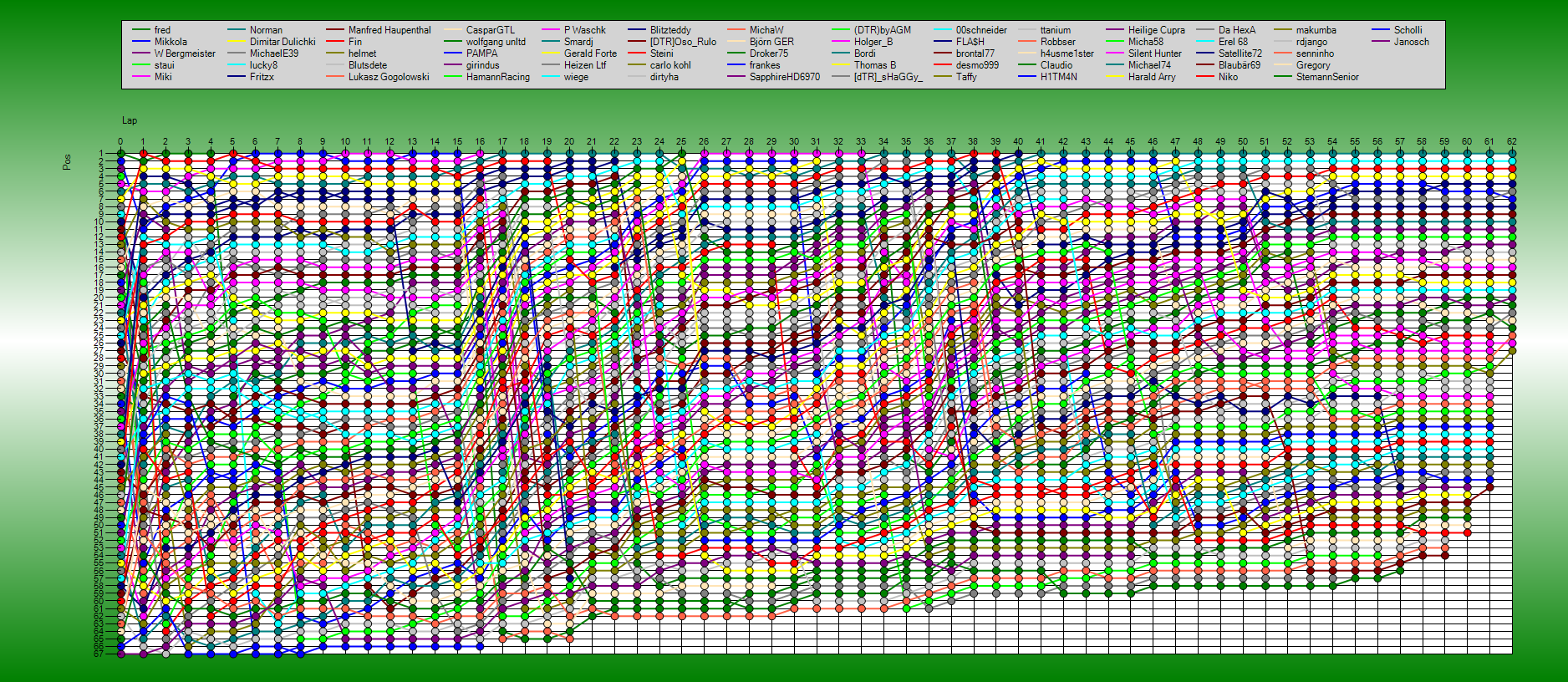Click 'Mikkola' in the legend
The image size is (1568, 682).
tap(171, 42)
